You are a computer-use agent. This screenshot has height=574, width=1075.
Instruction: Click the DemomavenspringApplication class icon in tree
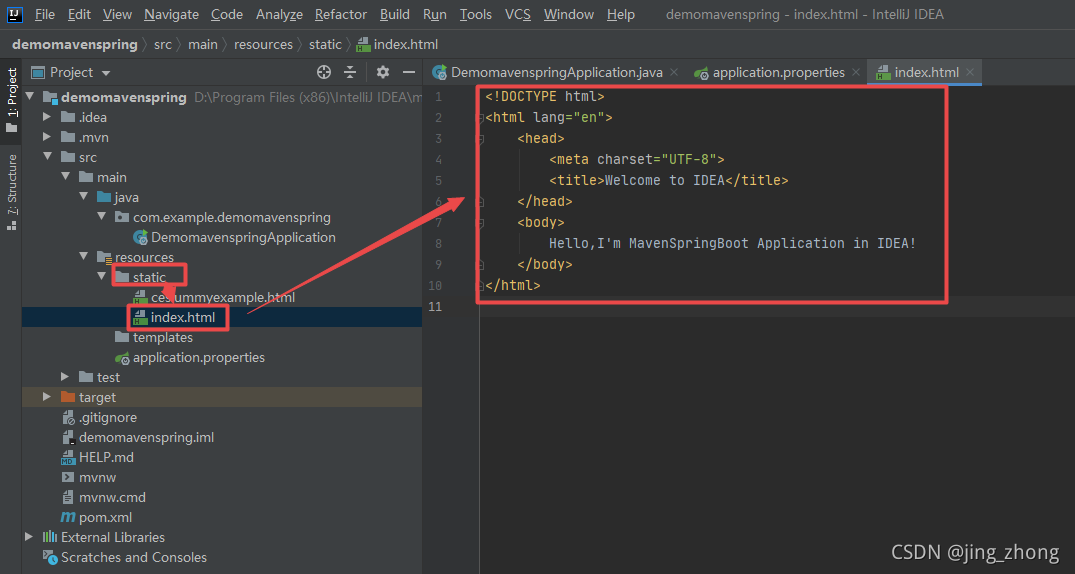(x=141, y=237)
